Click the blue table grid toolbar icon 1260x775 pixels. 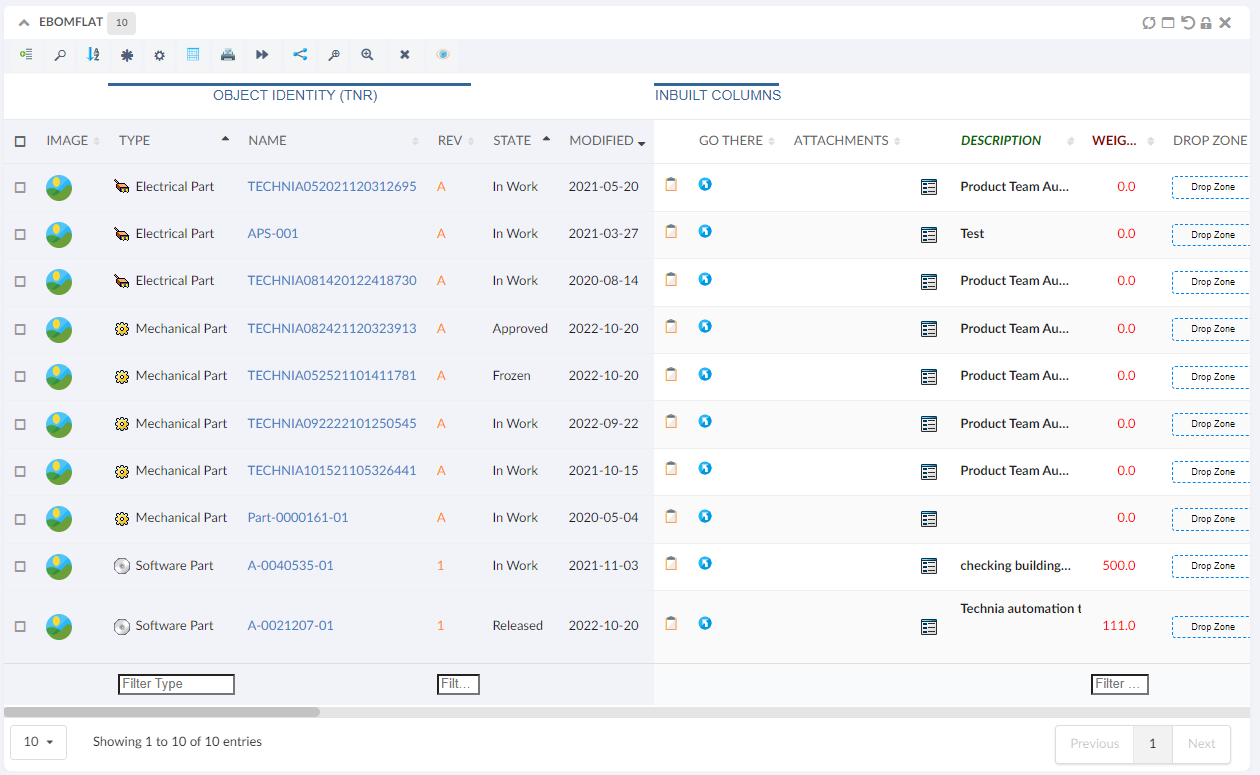coord(193,55)
